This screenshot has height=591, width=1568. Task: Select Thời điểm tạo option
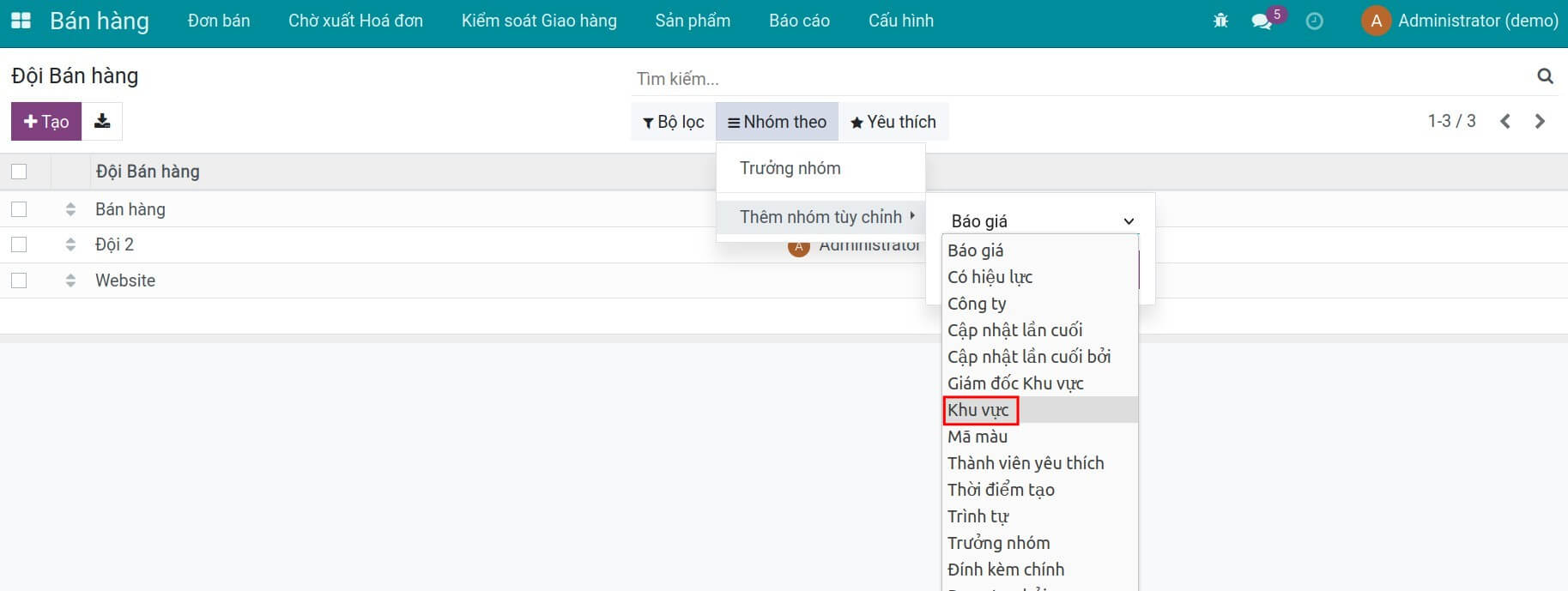[1040, 490]
